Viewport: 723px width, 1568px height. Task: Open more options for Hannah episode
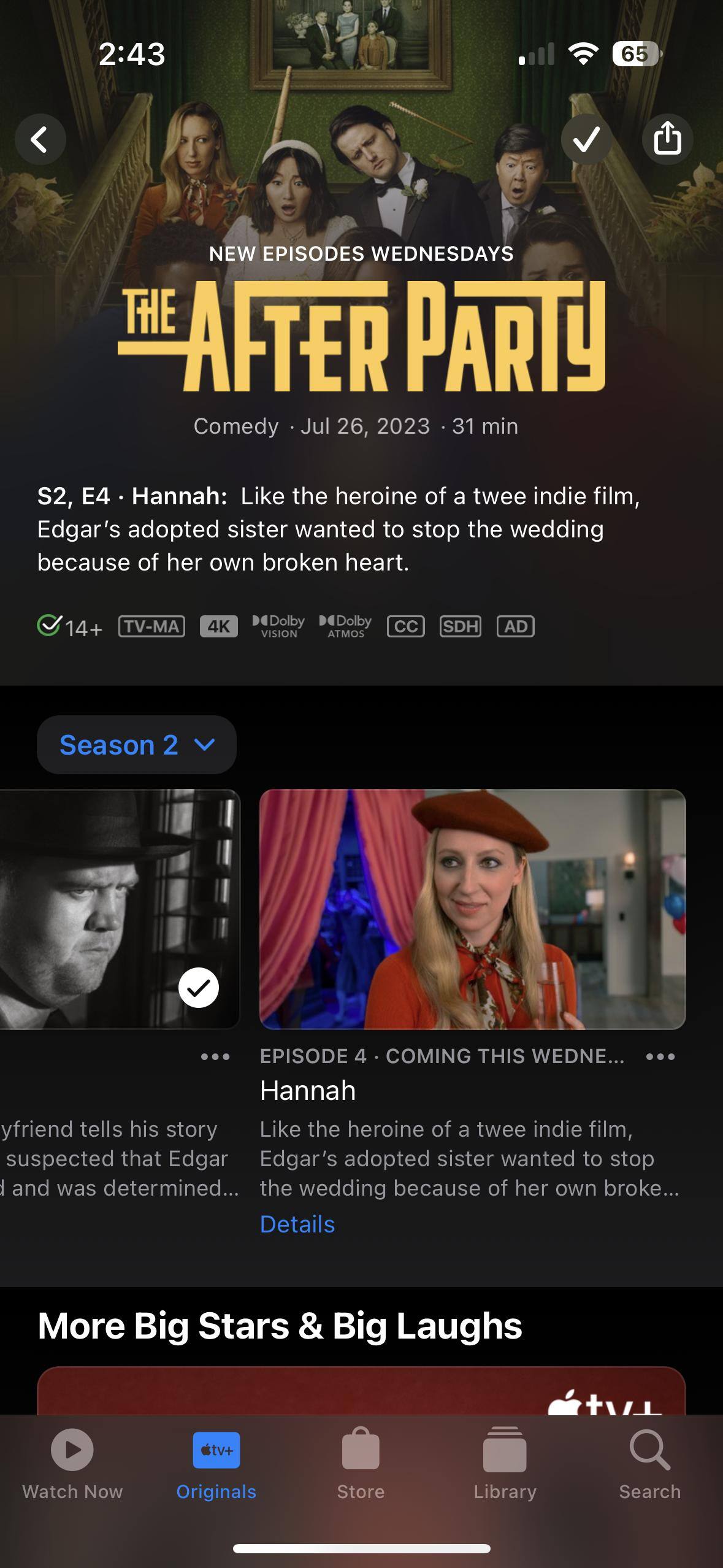[x=660, y=1056]
